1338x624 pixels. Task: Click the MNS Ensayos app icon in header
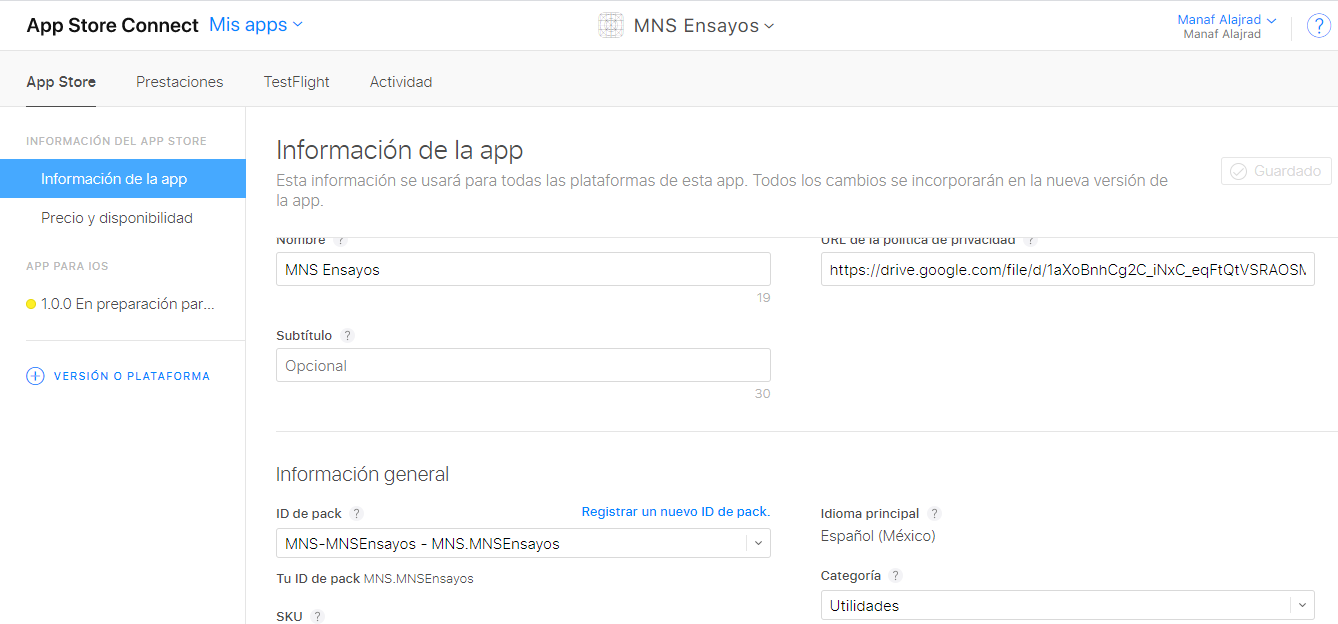click(611, 26)
